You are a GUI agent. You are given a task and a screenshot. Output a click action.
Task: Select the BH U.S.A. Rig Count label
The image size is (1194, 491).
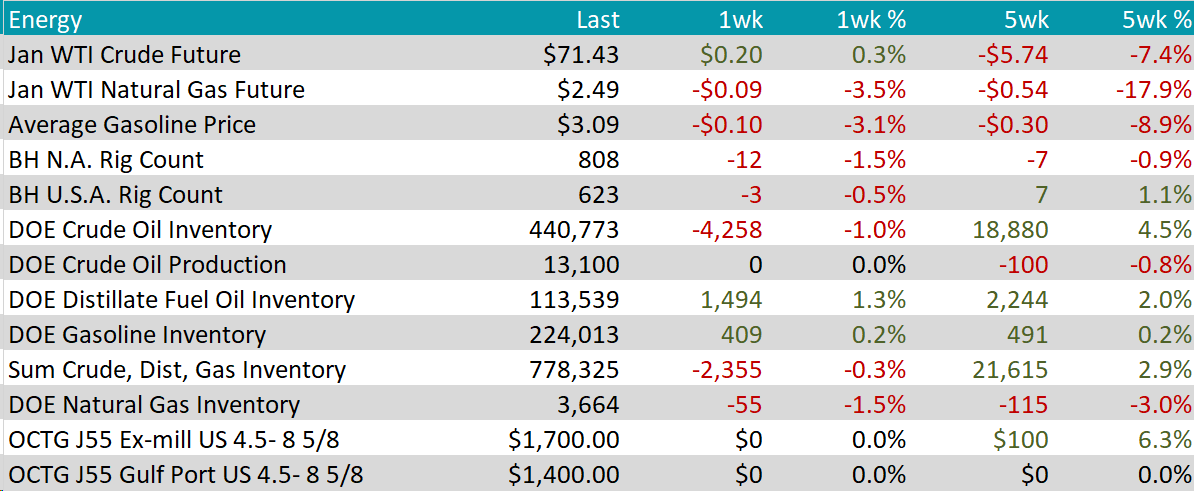(116, 195)
